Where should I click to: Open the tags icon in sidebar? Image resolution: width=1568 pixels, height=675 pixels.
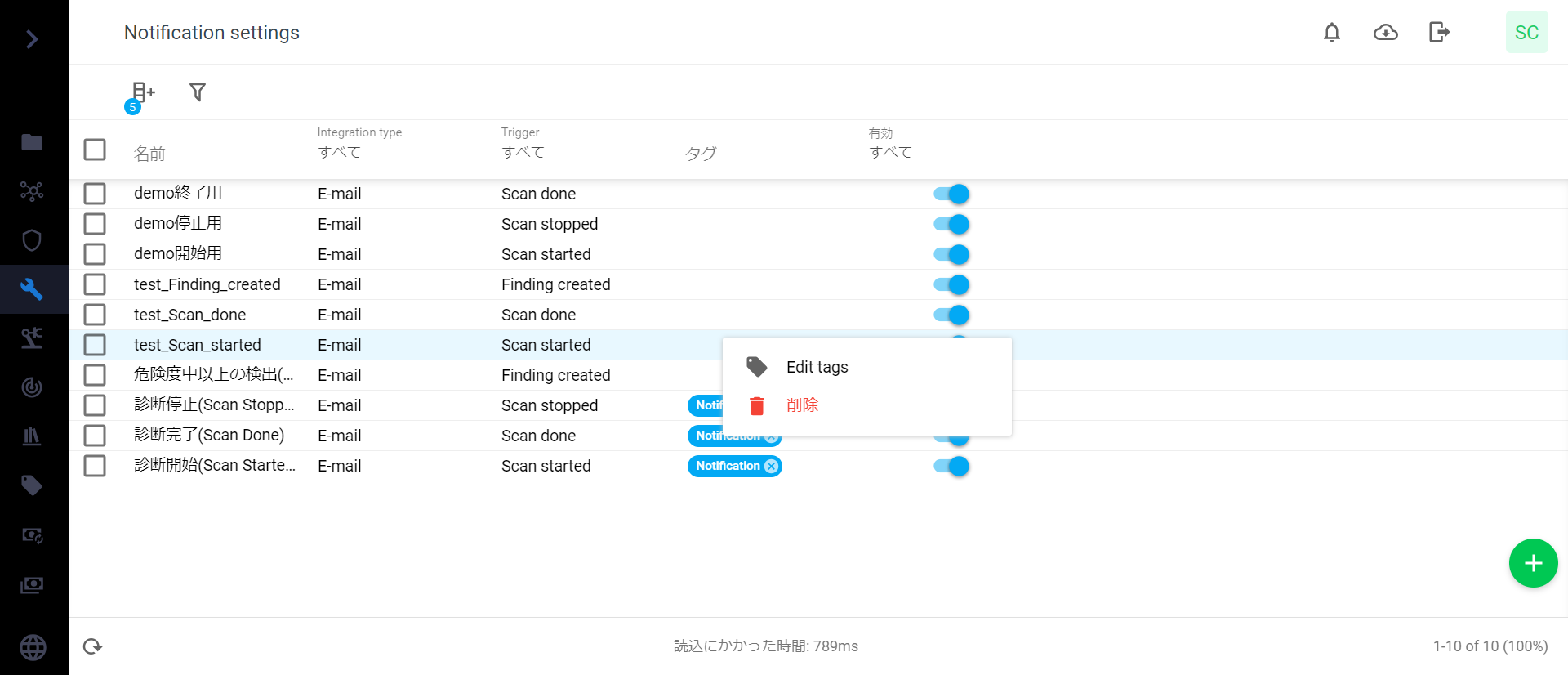coord(32,485)
